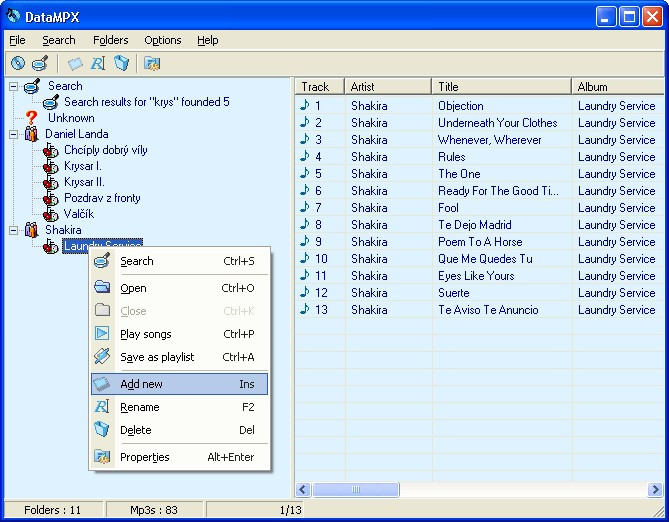The image size is (669, 522).
Task: Select Search results for "krys" item
Action: pyautogui.click(x=147, y=102)
